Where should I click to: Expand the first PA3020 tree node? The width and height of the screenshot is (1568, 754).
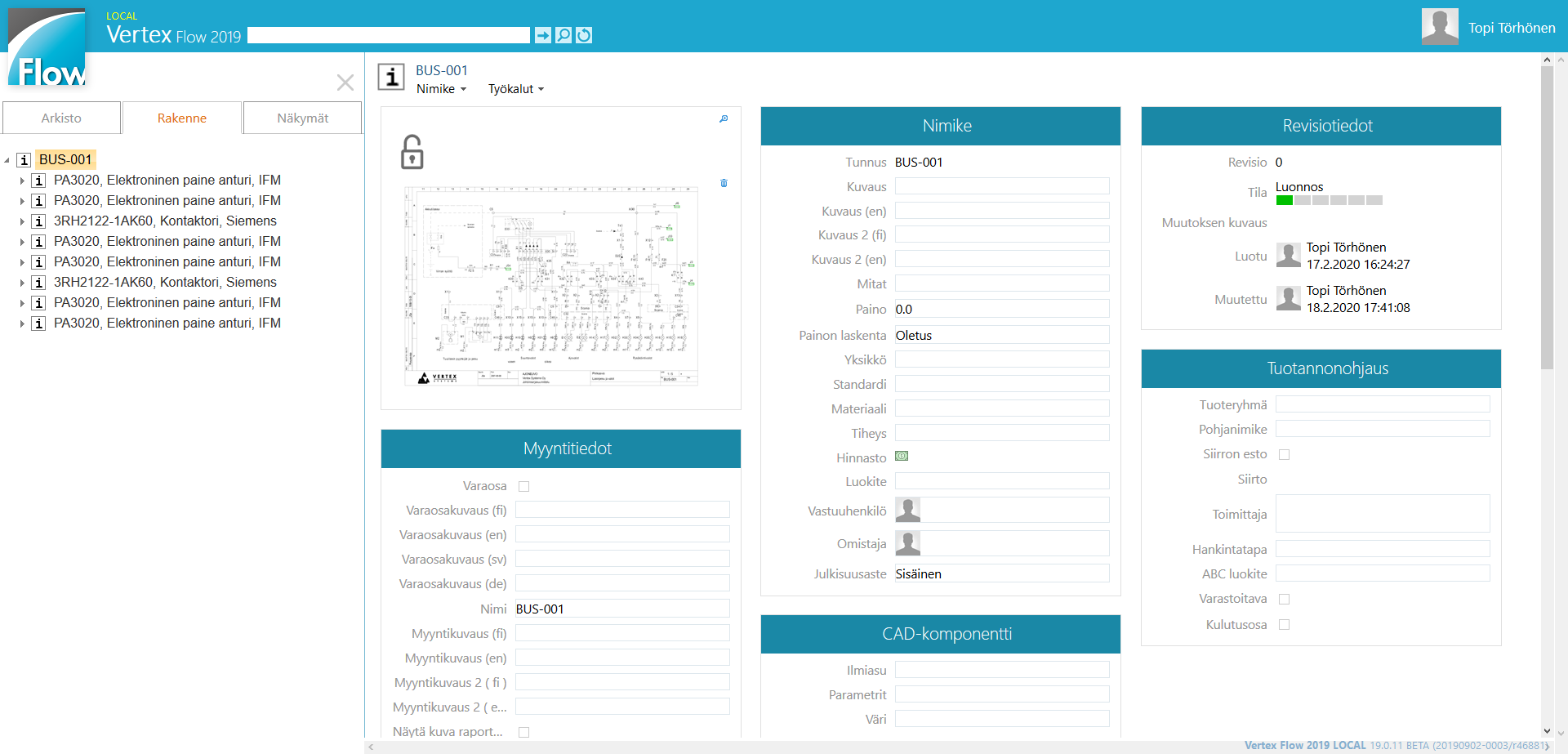(x=22, y=181)
